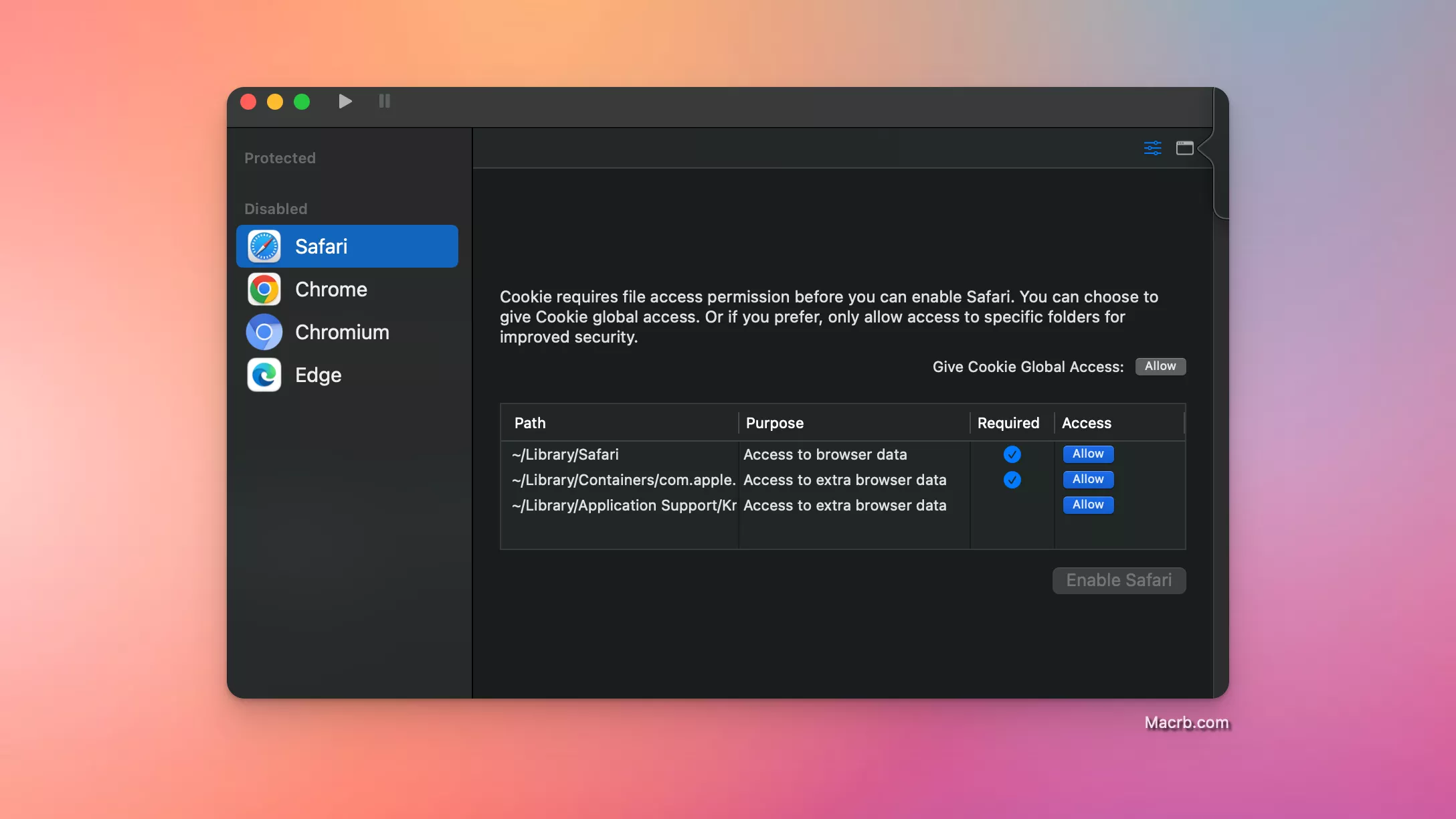Close the window with the red button

point(248,101)
